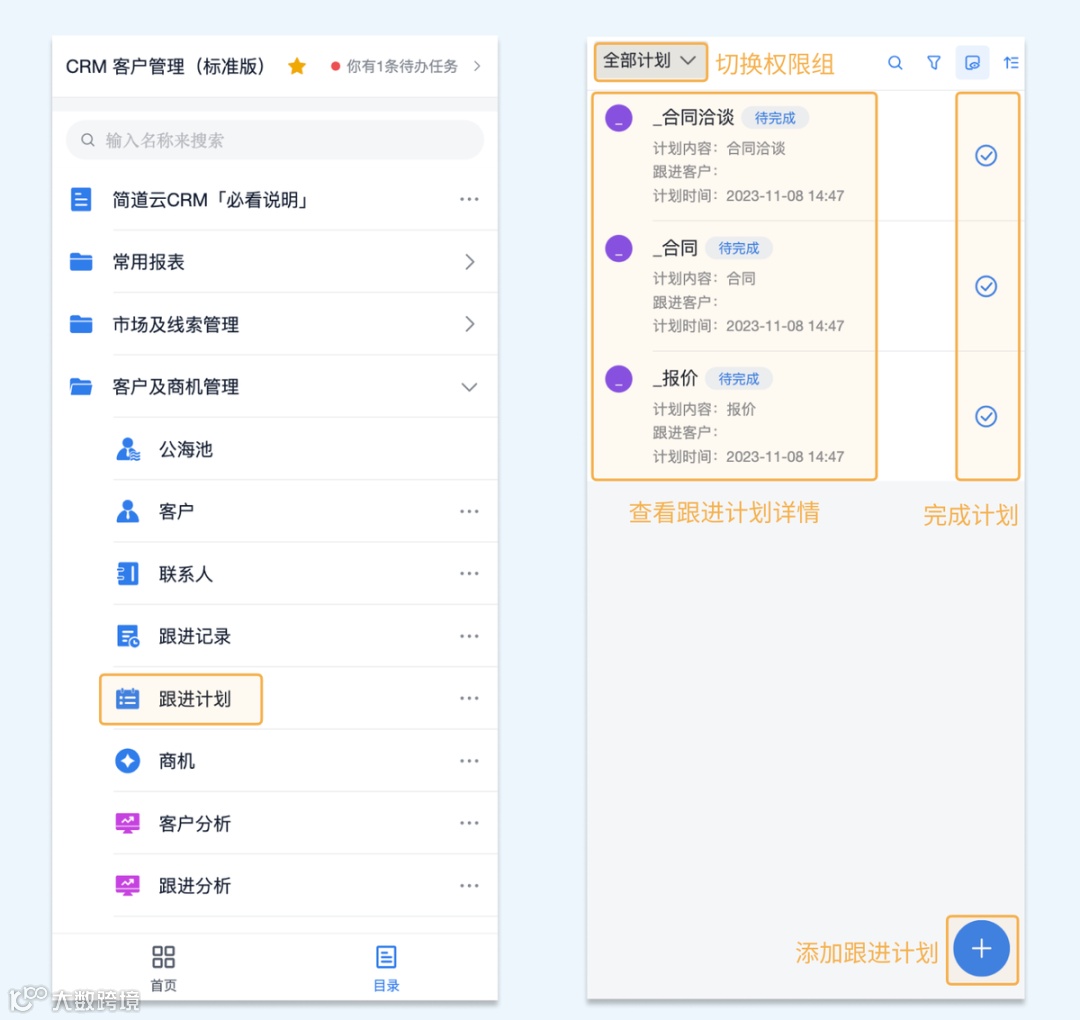Switch to the 目录 tab
1080x1020 pixels.
point(386,968)
